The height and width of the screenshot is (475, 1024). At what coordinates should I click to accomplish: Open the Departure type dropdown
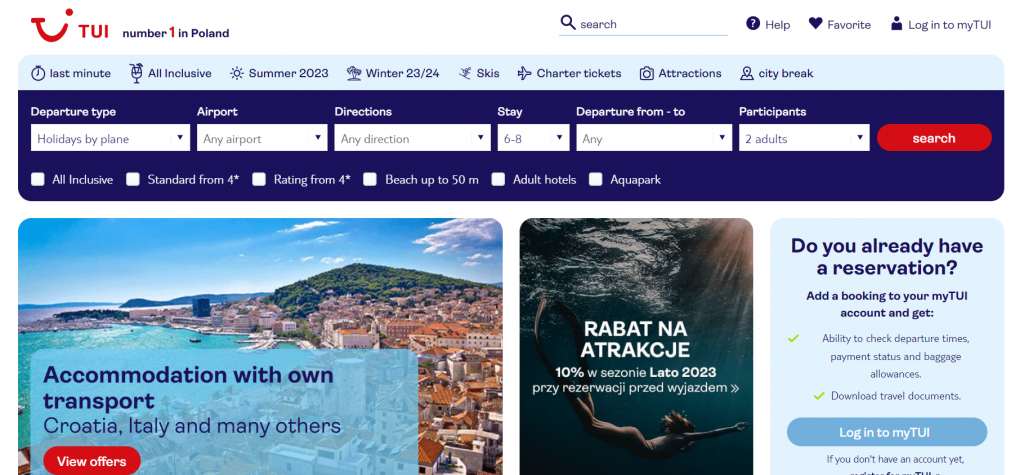(x=110, y=138)
